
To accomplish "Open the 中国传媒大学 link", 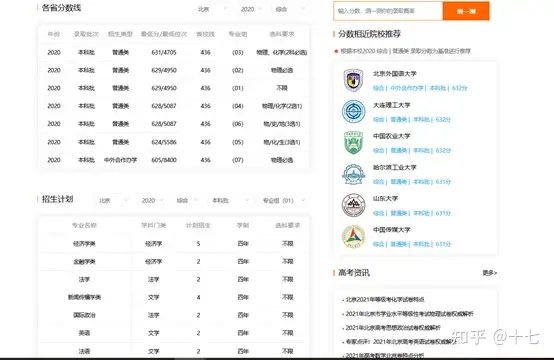I will [x=391, y=230].
